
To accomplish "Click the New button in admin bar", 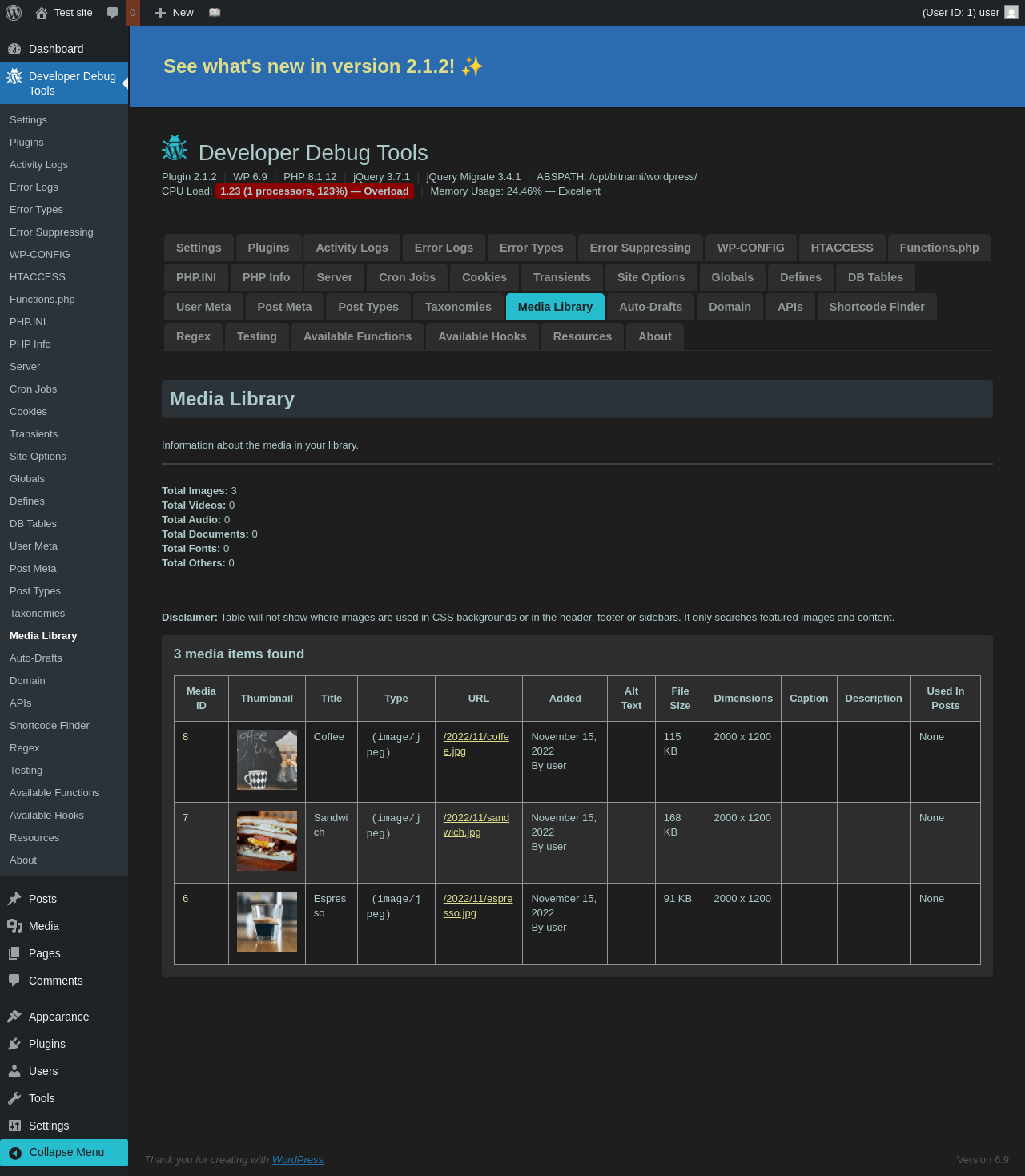I will 175,13.
